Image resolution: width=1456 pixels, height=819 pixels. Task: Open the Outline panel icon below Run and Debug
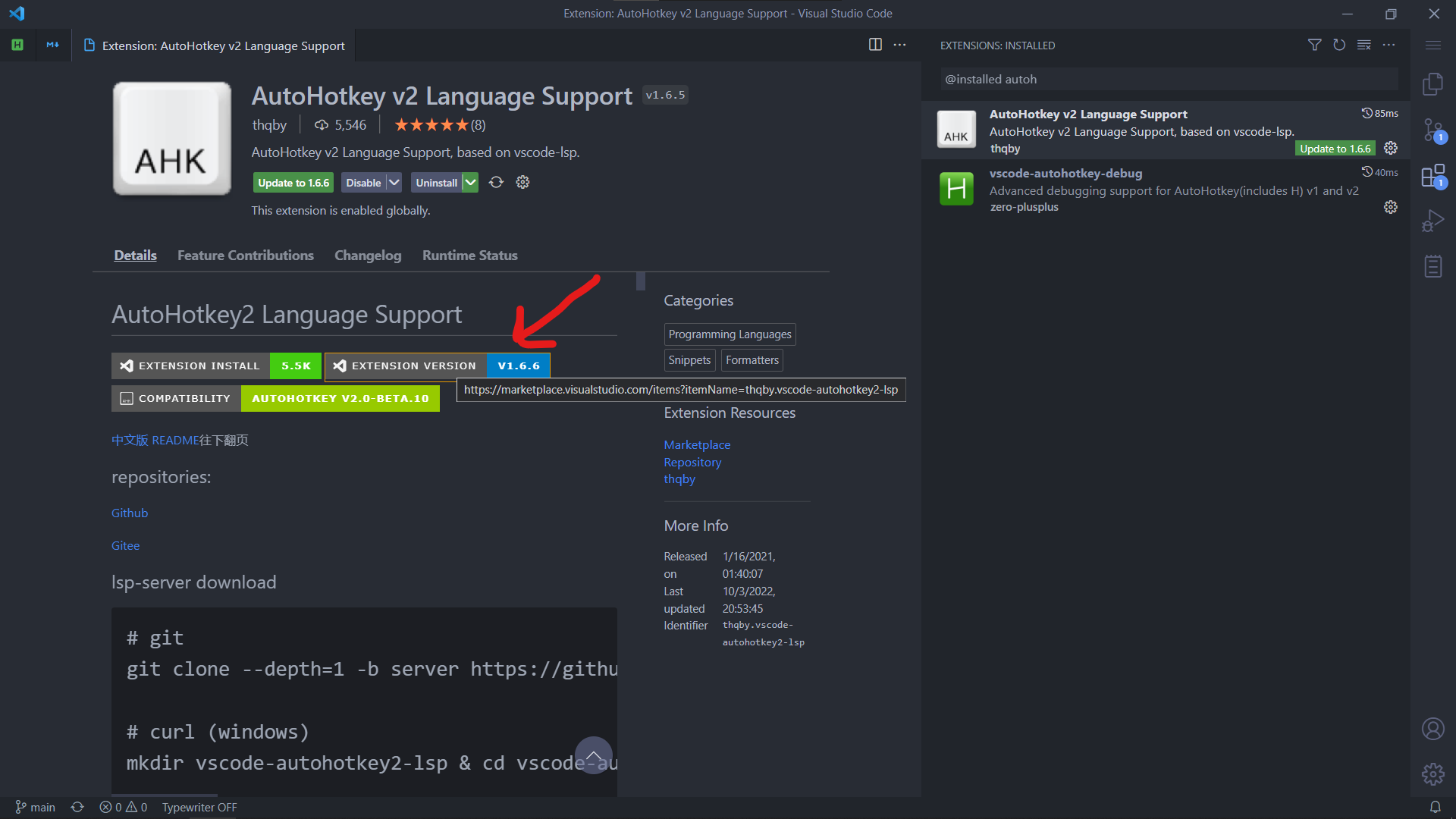click(1433, 265)
